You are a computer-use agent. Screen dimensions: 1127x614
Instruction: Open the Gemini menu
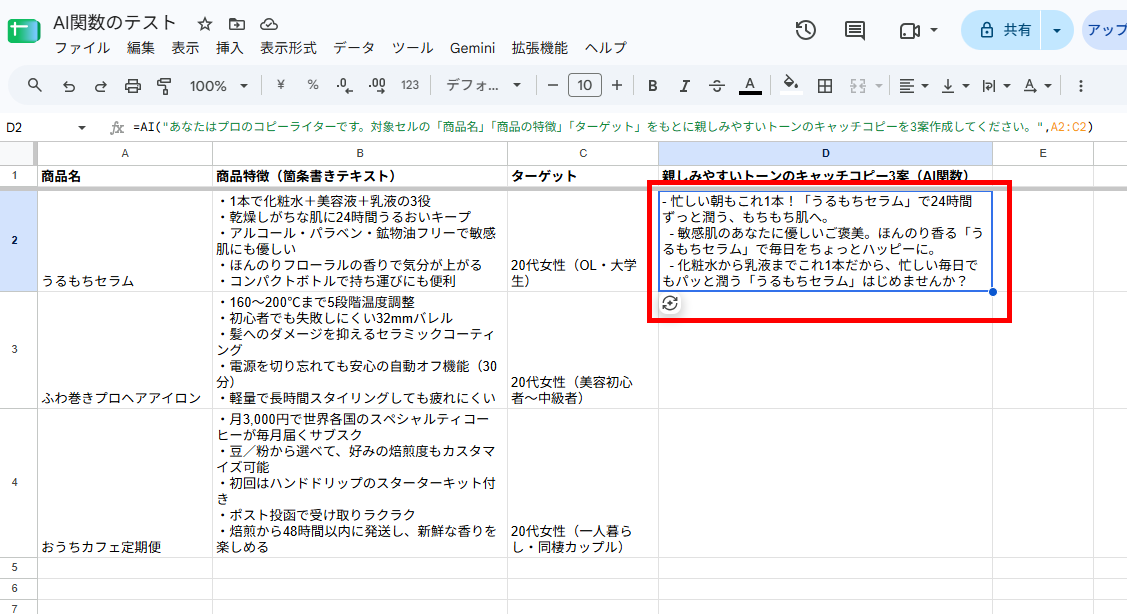coord(472,48)
